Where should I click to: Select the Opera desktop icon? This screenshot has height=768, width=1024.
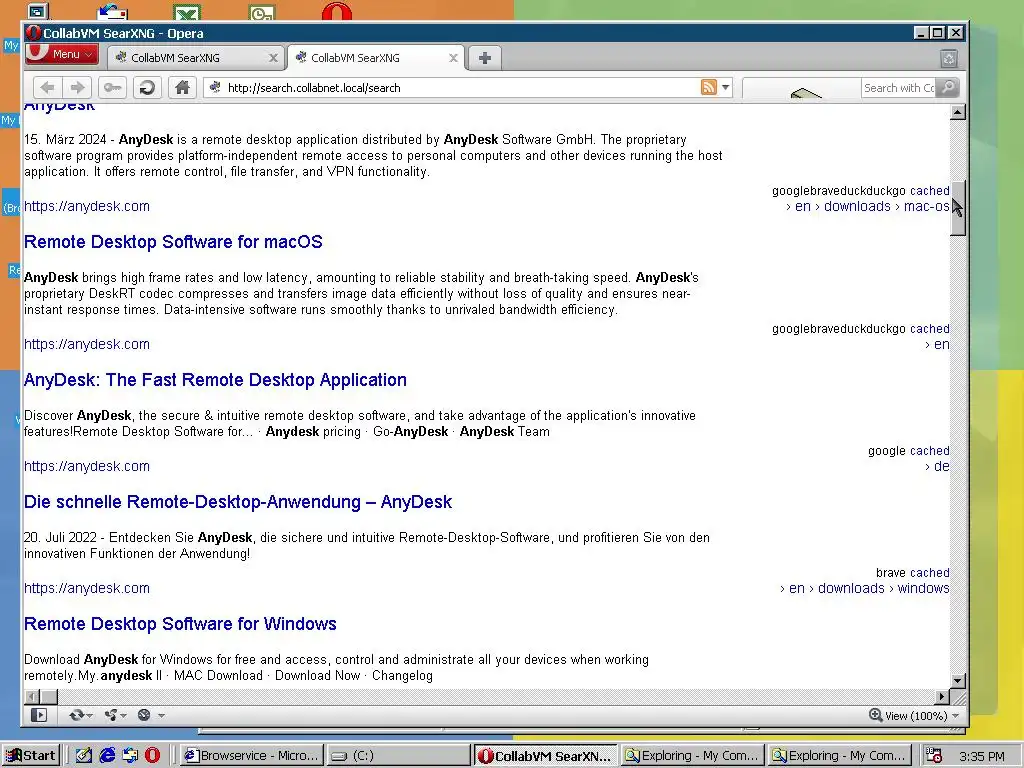pos(336,10)
